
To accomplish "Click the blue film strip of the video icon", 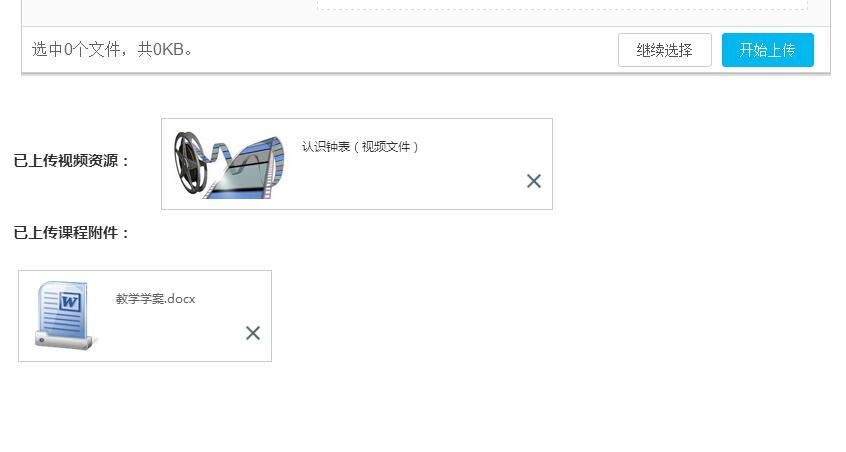I will 249,168.
